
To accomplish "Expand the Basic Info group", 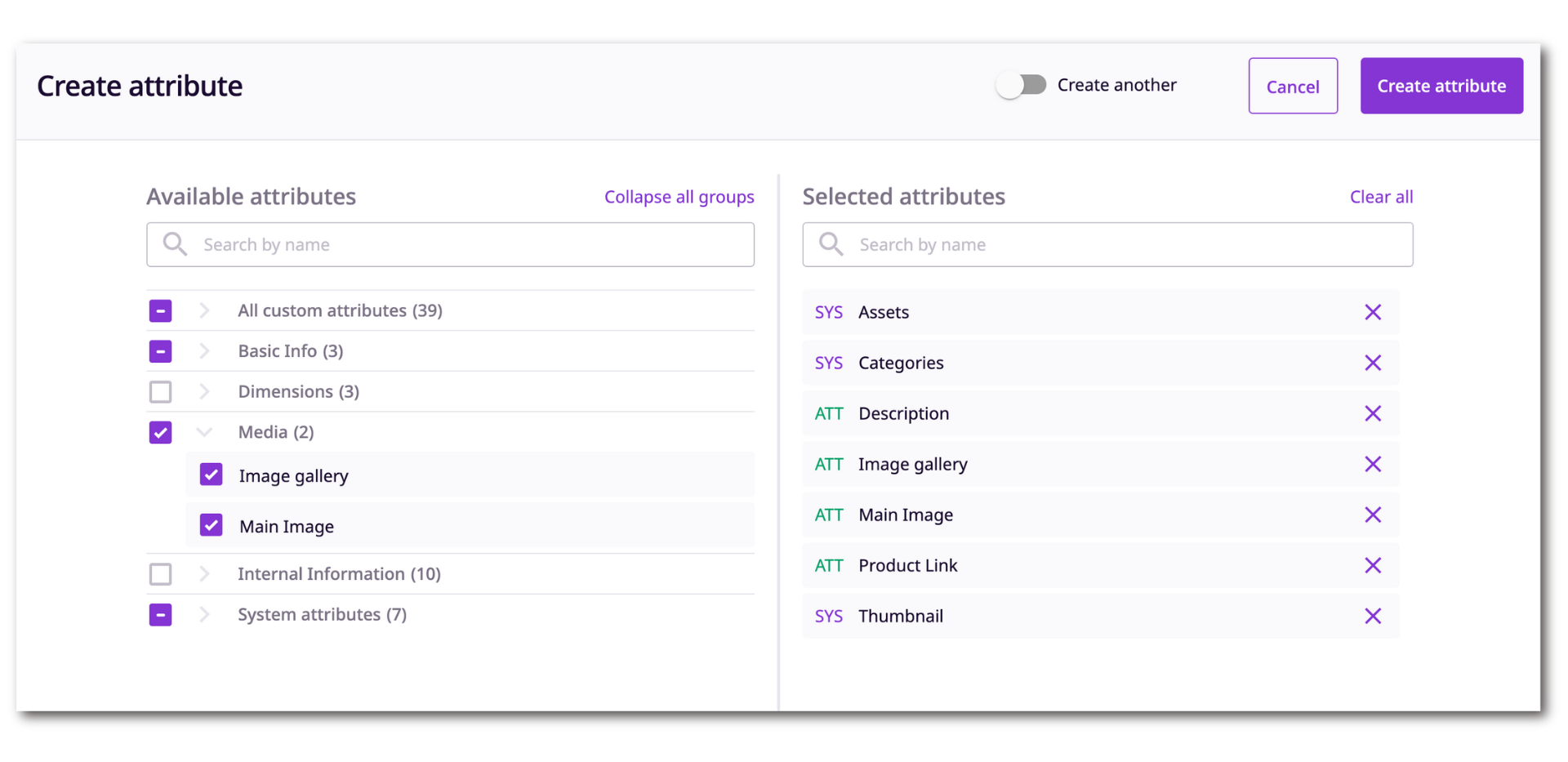I will 204,351.
